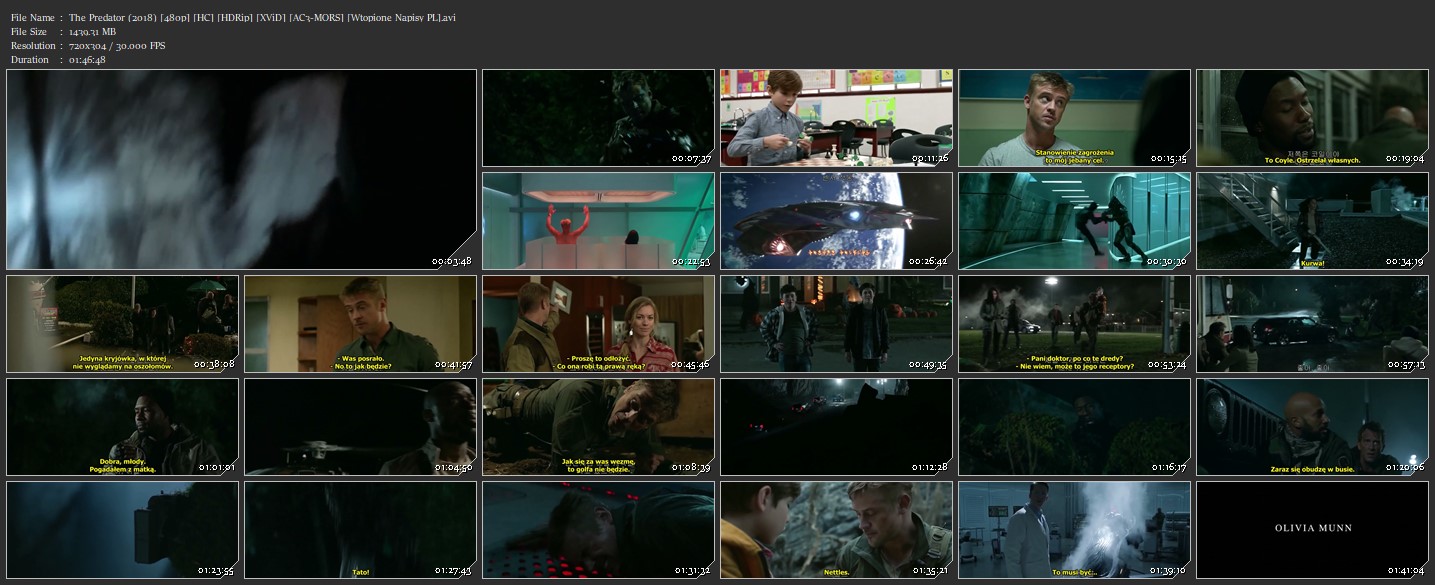This screenshot has width=1435, height=585.
Task: Click the 'Duration' label
Action: click(30, 60)
